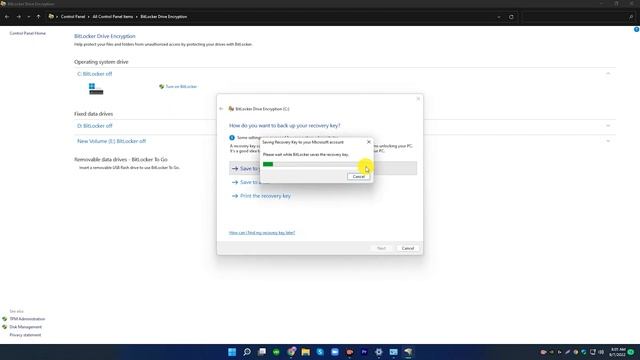Screen dimensions: 640x360
Task: Expand the D: drive section chevron
Action: pos(608,126)
